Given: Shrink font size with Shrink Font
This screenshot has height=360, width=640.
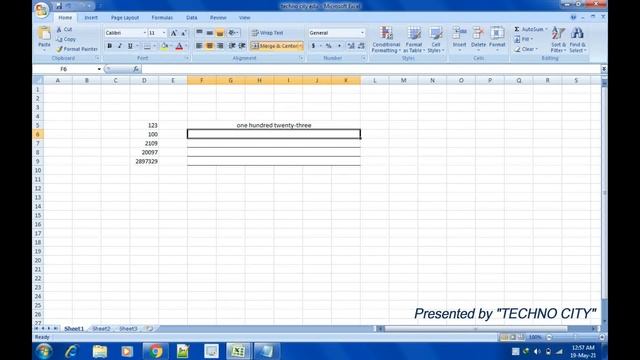Looking at the screenshot, I should [x=184, y=33].
